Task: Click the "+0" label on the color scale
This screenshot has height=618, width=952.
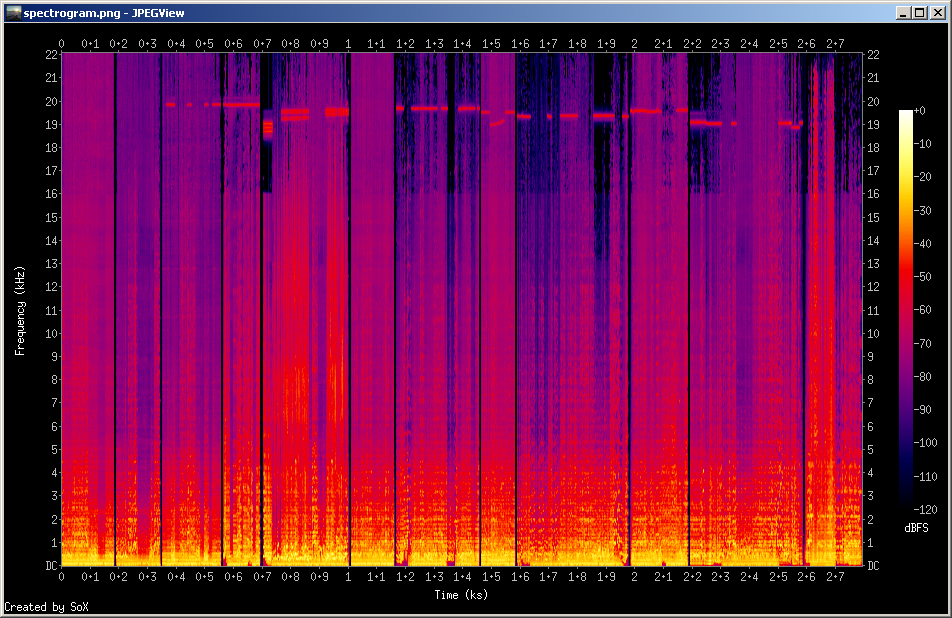Action: pyautogui.click(x=919, y=110)
